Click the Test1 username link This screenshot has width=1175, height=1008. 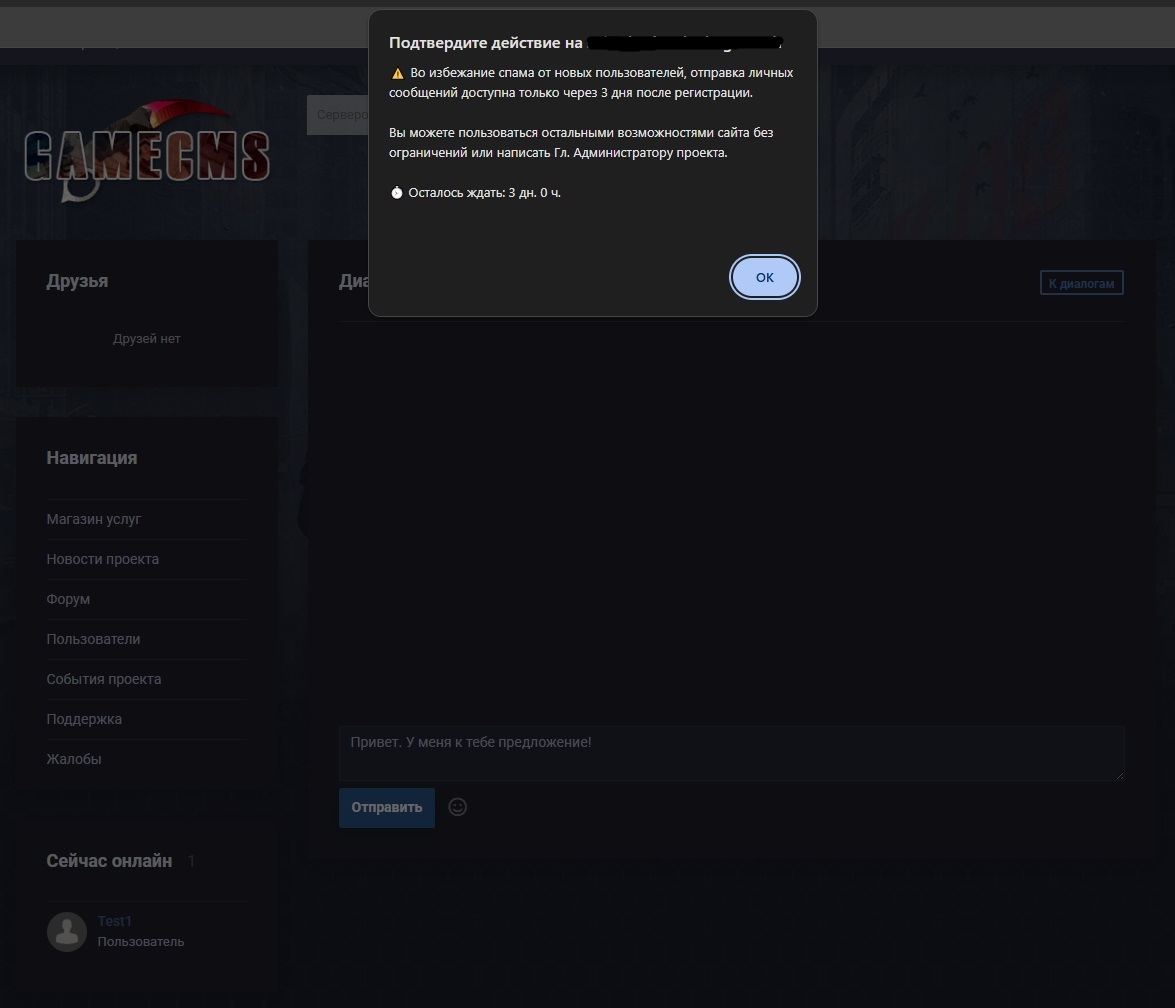click(115, 921)
